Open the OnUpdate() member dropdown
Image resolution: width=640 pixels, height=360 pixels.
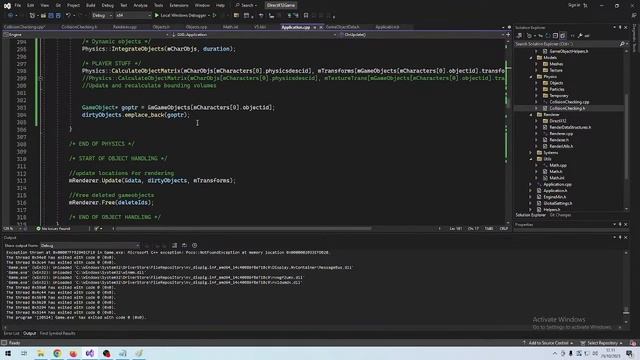tap(422, 35)
